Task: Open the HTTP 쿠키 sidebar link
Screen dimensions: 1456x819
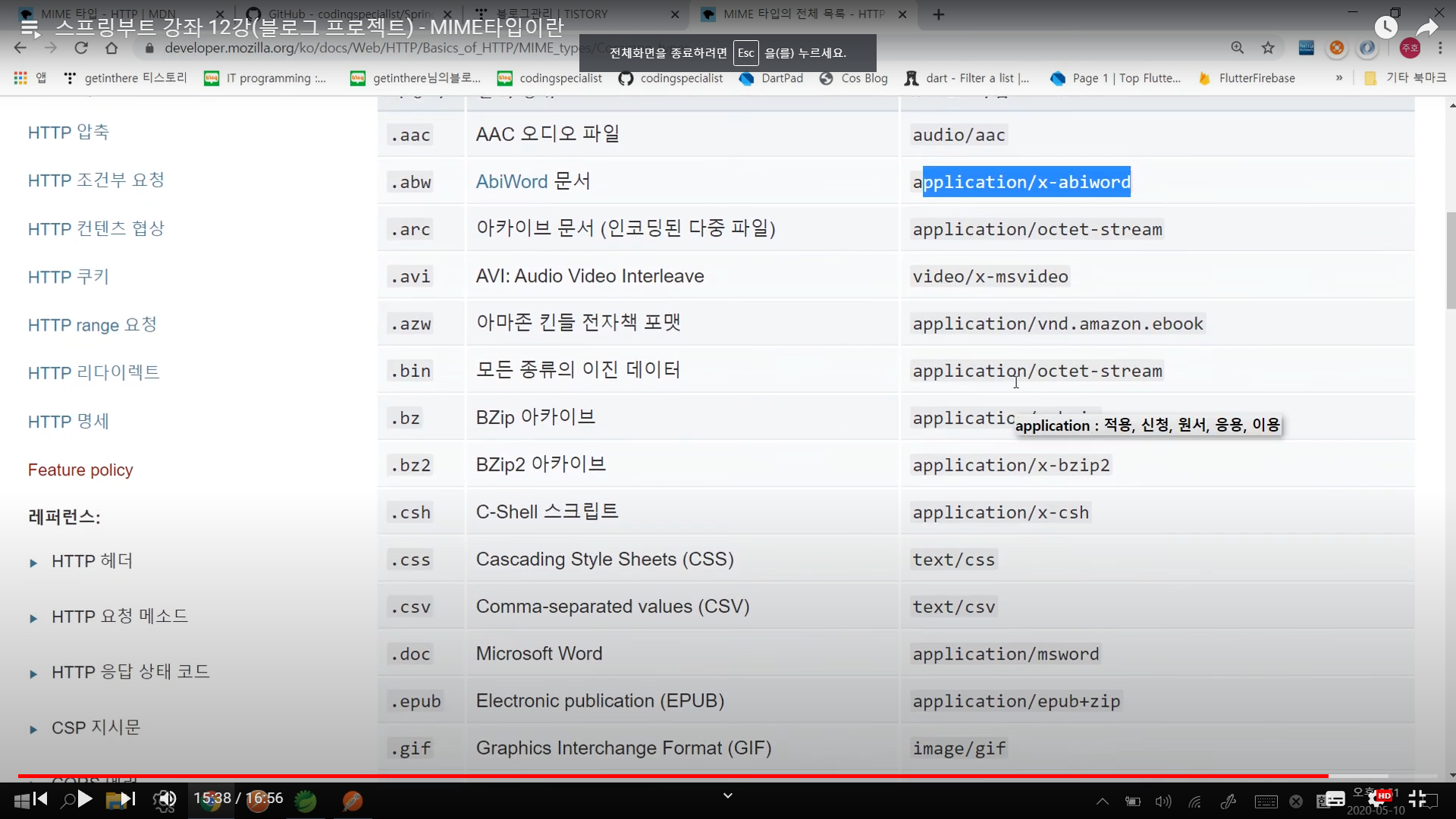Action: tap(68, 277)
